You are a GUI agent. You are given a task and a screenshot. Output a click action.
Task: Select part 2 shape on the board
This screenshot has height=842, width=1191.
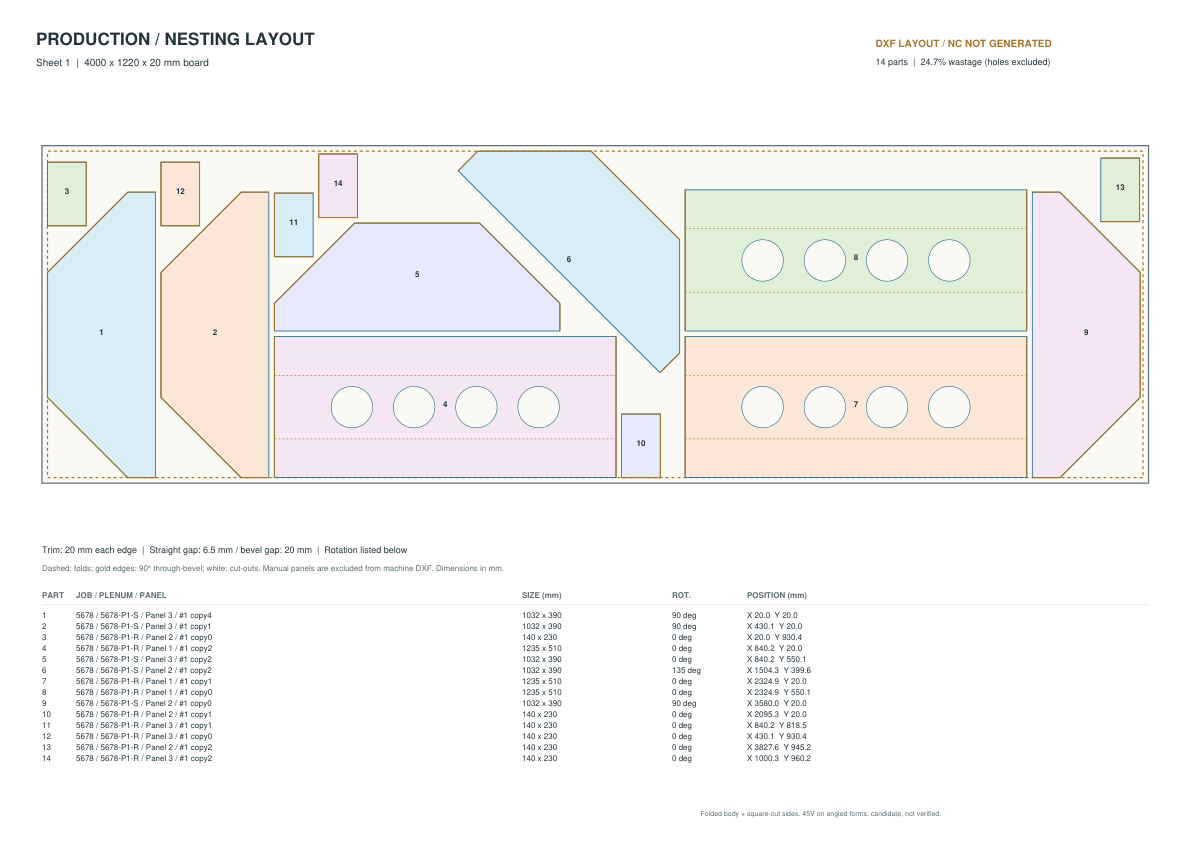click(x=215, y=334)
